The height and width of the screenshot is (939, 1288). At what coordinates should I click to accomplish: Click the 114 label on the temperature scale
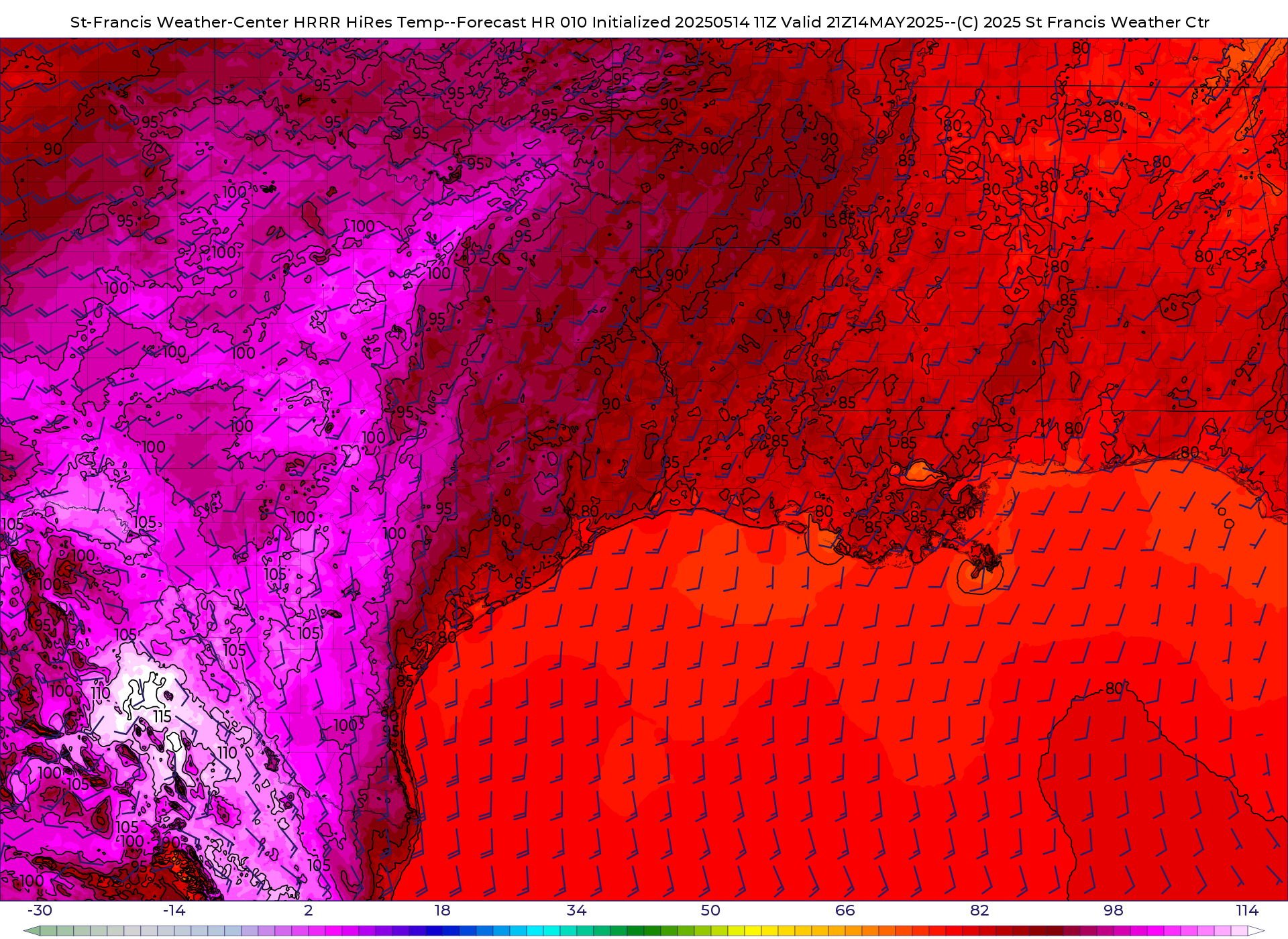coord(1248,910)
